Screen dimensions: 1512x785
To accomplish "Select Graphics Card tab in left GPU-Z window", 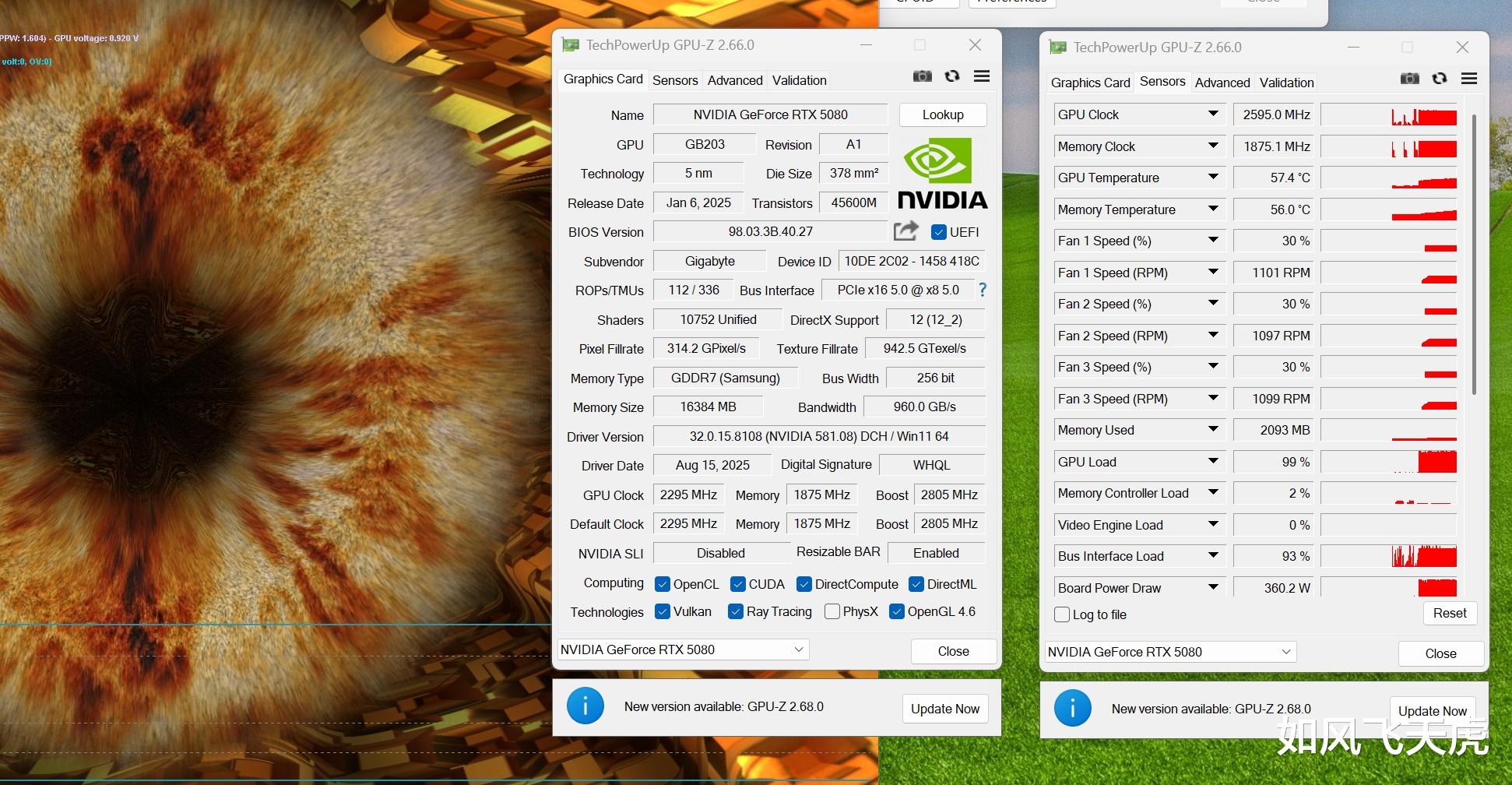I will coord(603,79).
